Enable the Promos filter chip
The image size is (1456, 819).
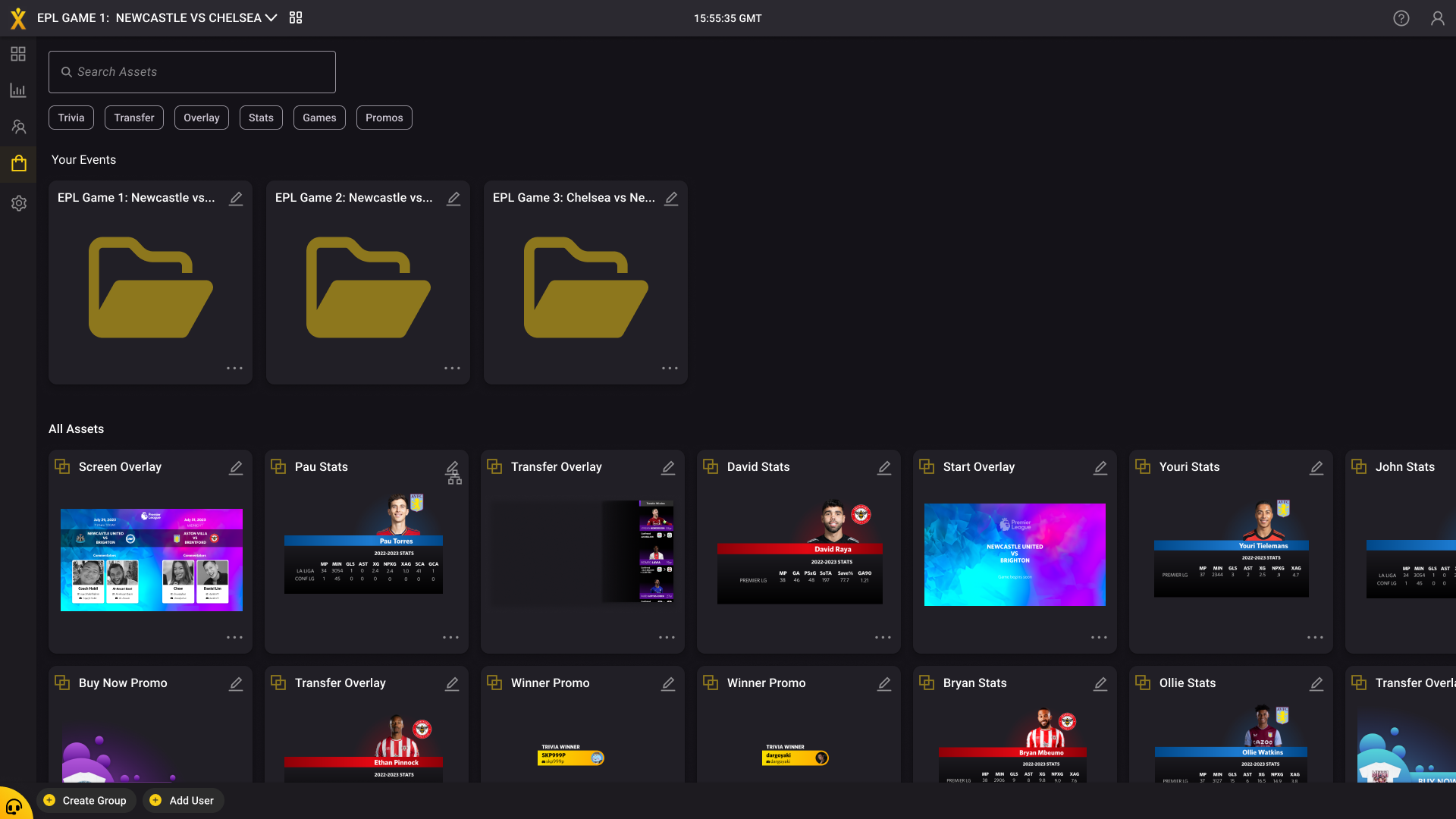(x=384, y=118)
